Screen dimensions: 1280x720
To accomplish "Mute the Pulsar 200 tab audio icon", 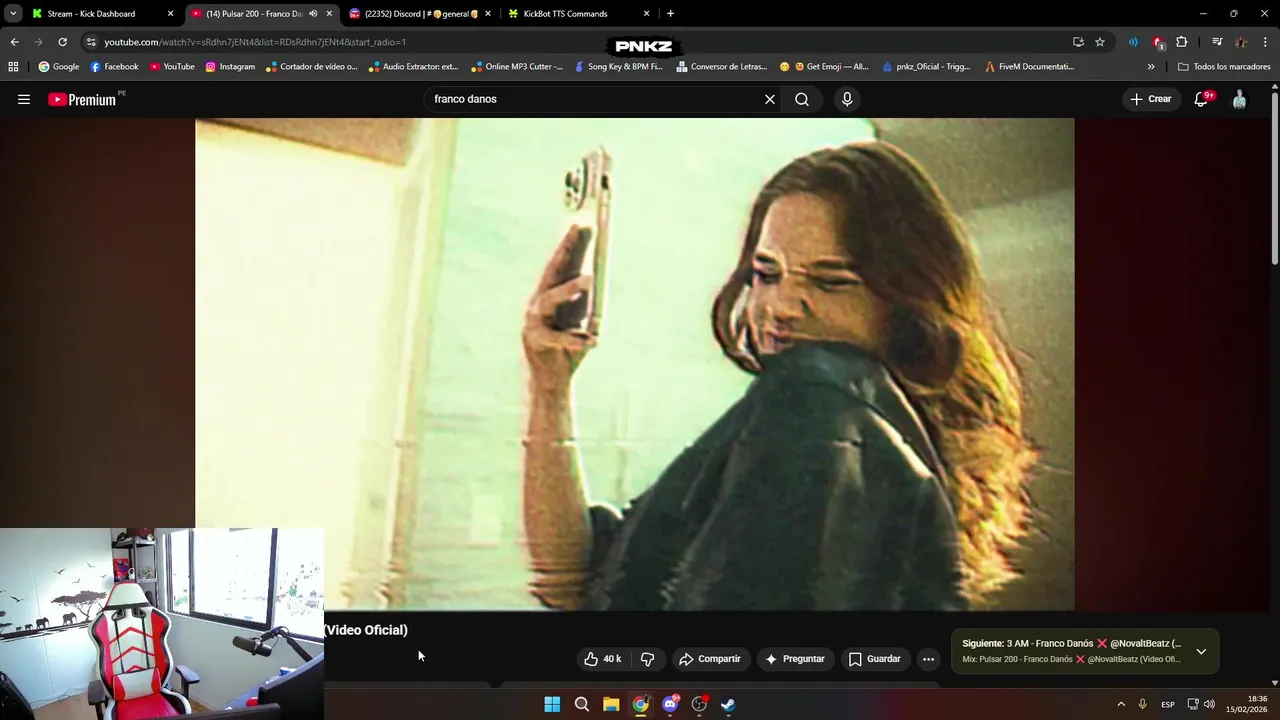I will [313, 14].
